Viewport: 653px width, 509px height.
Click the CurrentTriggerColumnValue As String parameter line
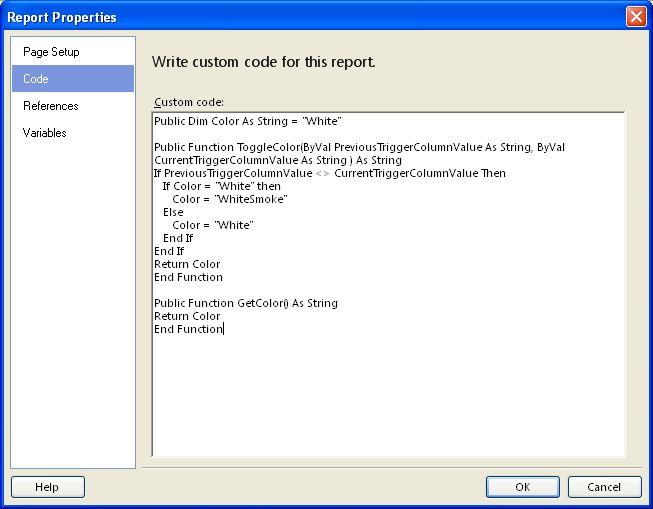[x=277, y=160]
